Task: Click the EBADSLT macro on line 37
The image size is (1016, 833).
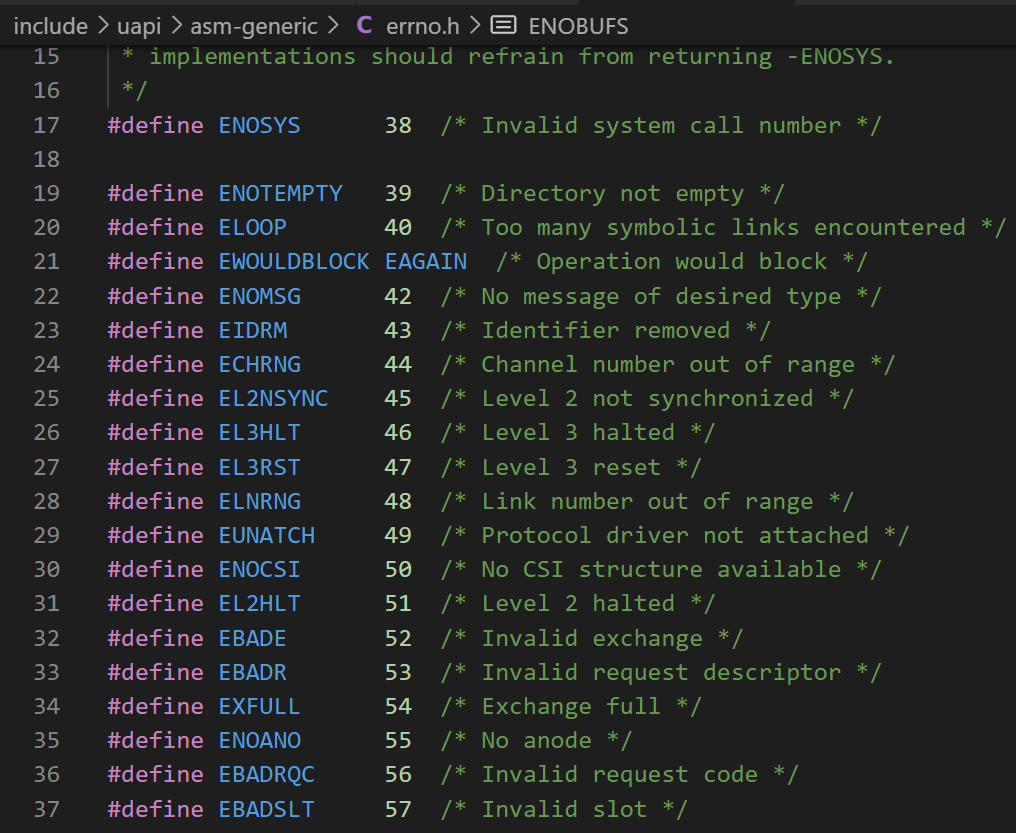Action: pos(265,808)
